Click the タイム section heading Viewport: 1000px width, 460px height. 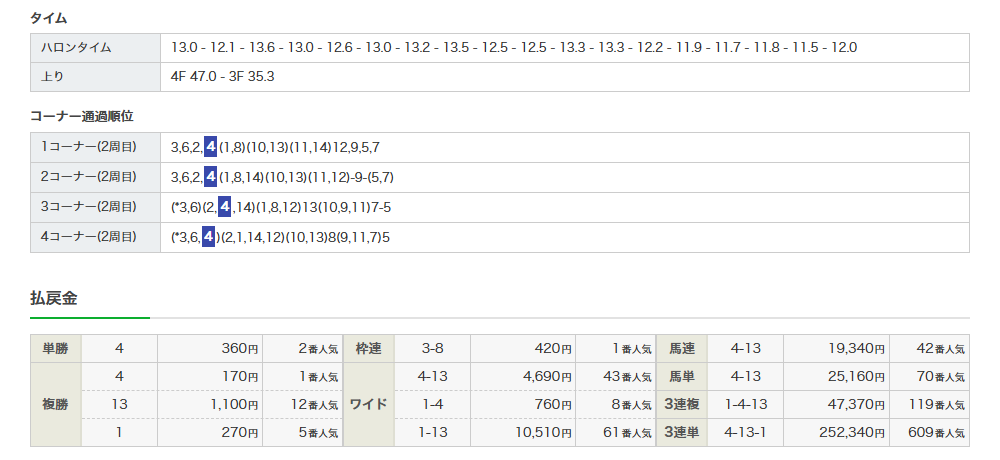[x=49, y=18]
